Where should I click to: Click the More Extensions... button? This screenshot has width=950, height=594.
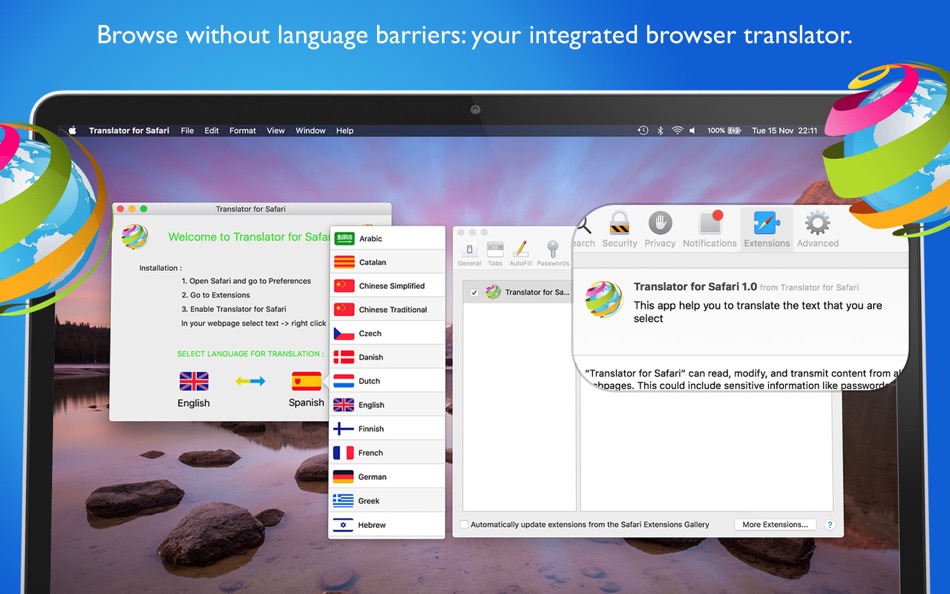(775, 524)
